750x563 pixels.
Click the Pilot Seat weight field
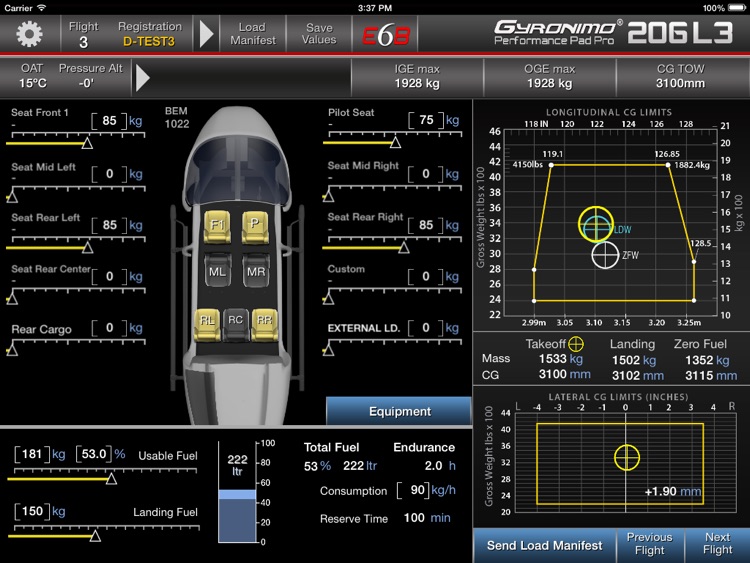(x=426, y=120)
